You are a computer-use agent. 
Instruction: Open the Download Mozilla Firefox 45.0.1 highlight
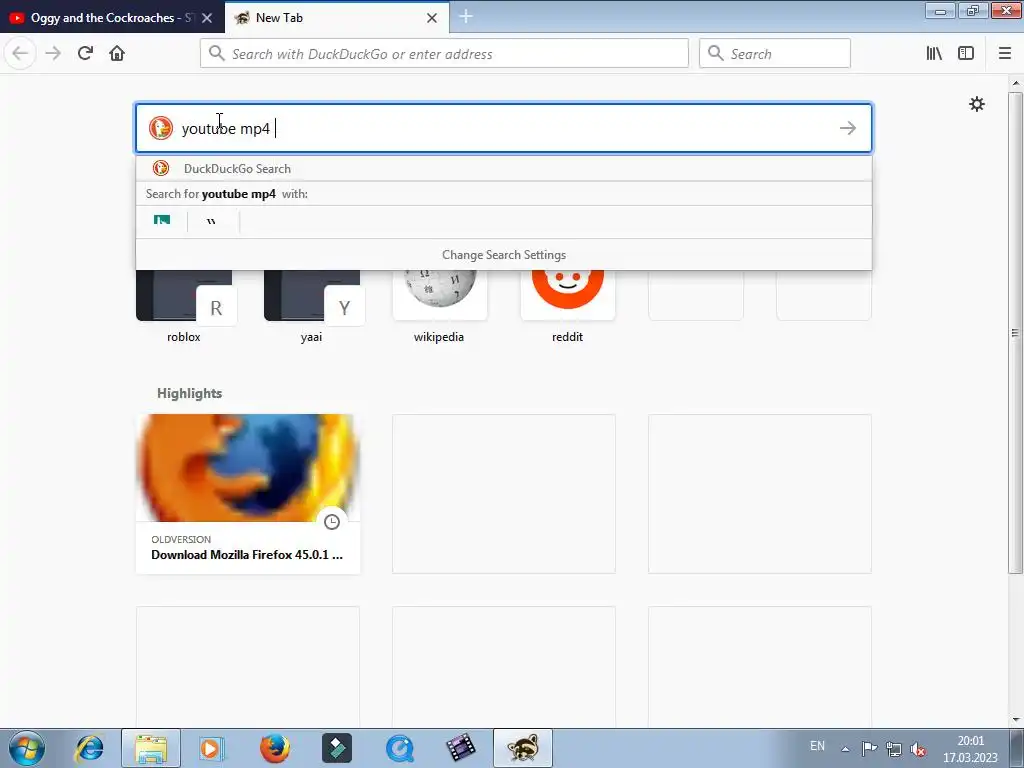(x=248, y=494)
